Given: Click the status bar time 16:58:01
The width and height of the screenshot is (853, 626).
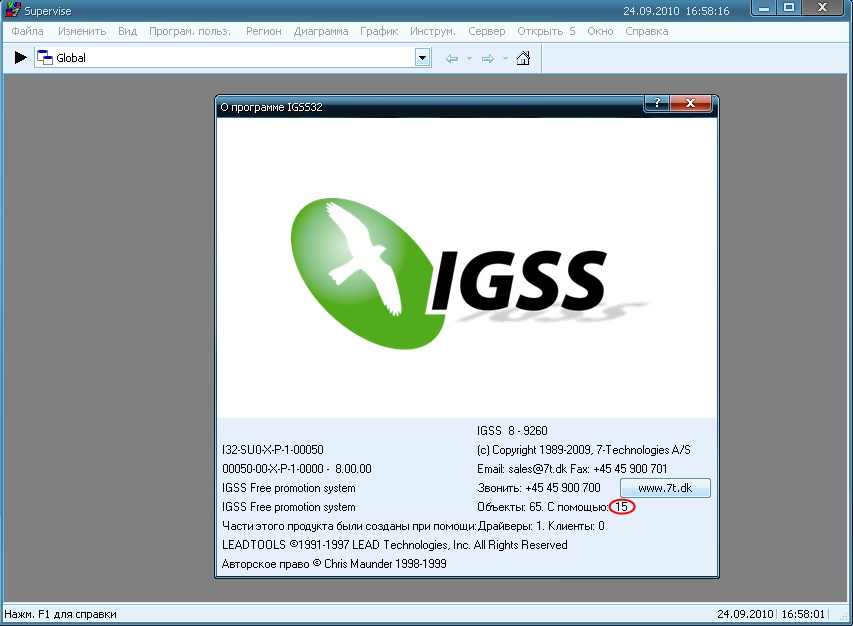Looking at the screenshot, I should pos(803,614).
